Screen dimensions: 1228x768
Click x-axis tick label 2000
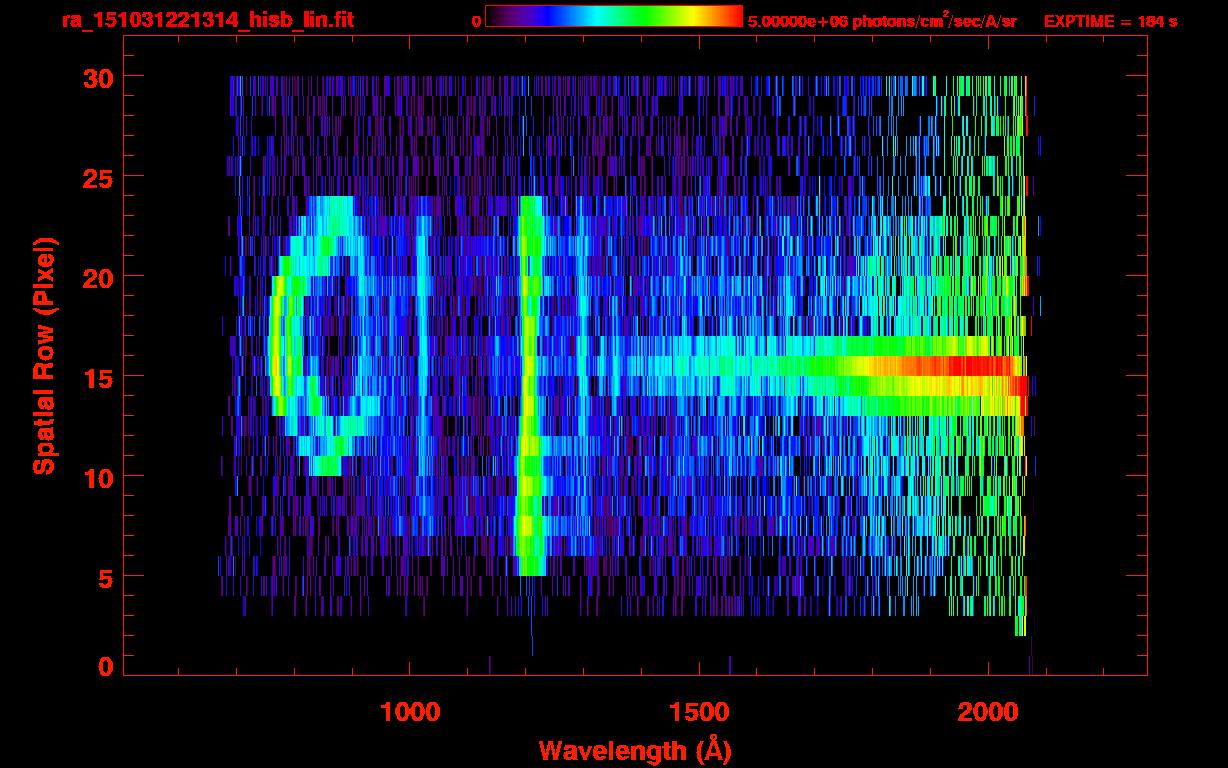click(x=989, y=712)
